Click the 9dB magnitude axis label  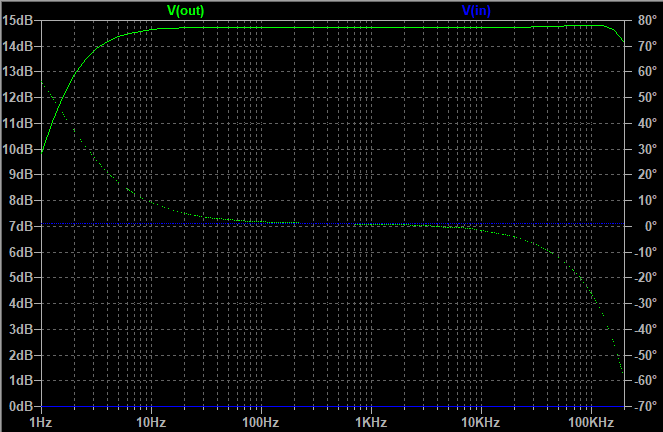(21, 174)
